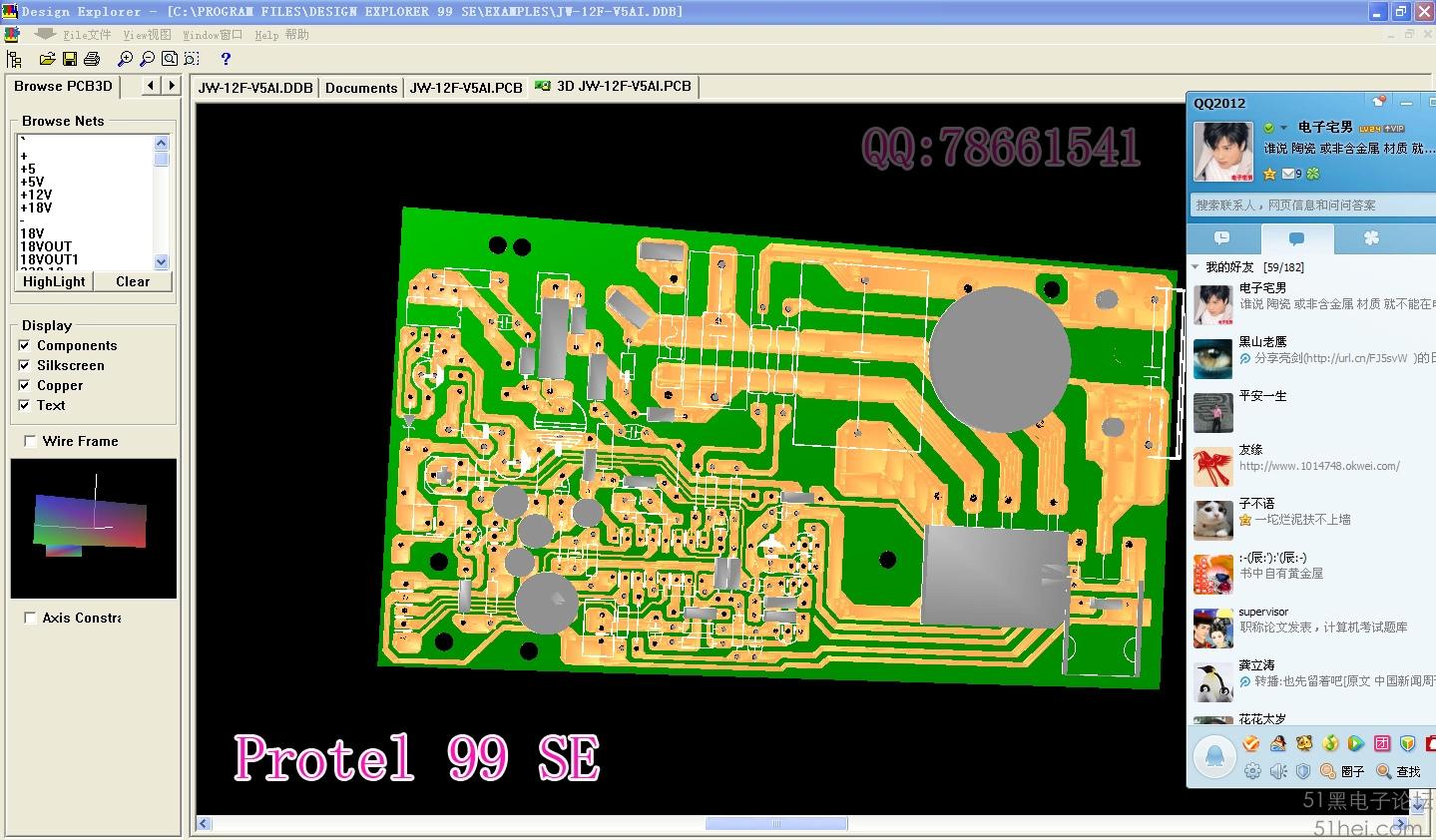This screenshot has height=840, width=1436.
Task: Click the right panel tab scroll arrow
Action: (172, 86)
